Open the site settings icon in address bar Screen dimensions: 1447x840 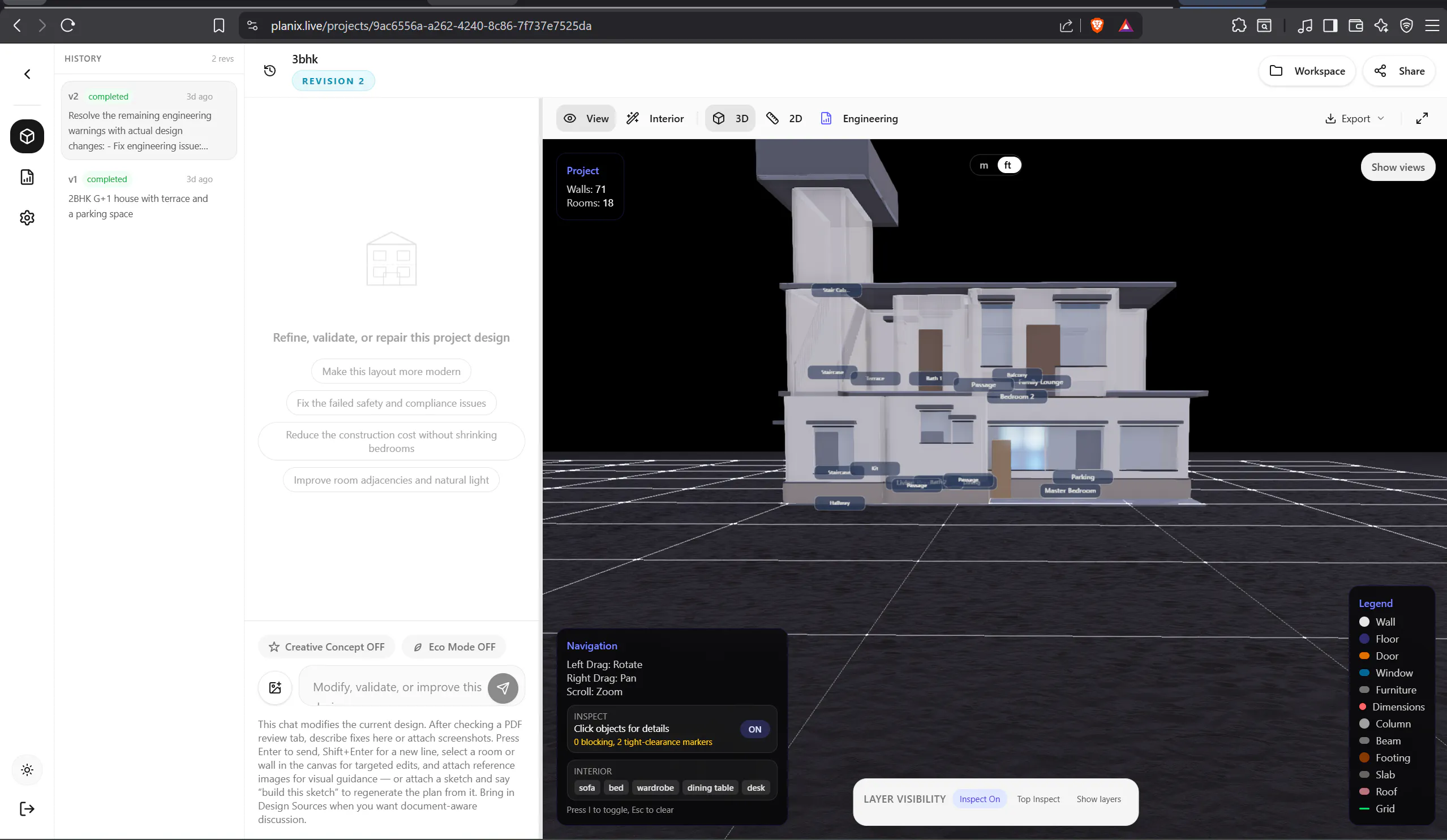click(x=252, y=25)
